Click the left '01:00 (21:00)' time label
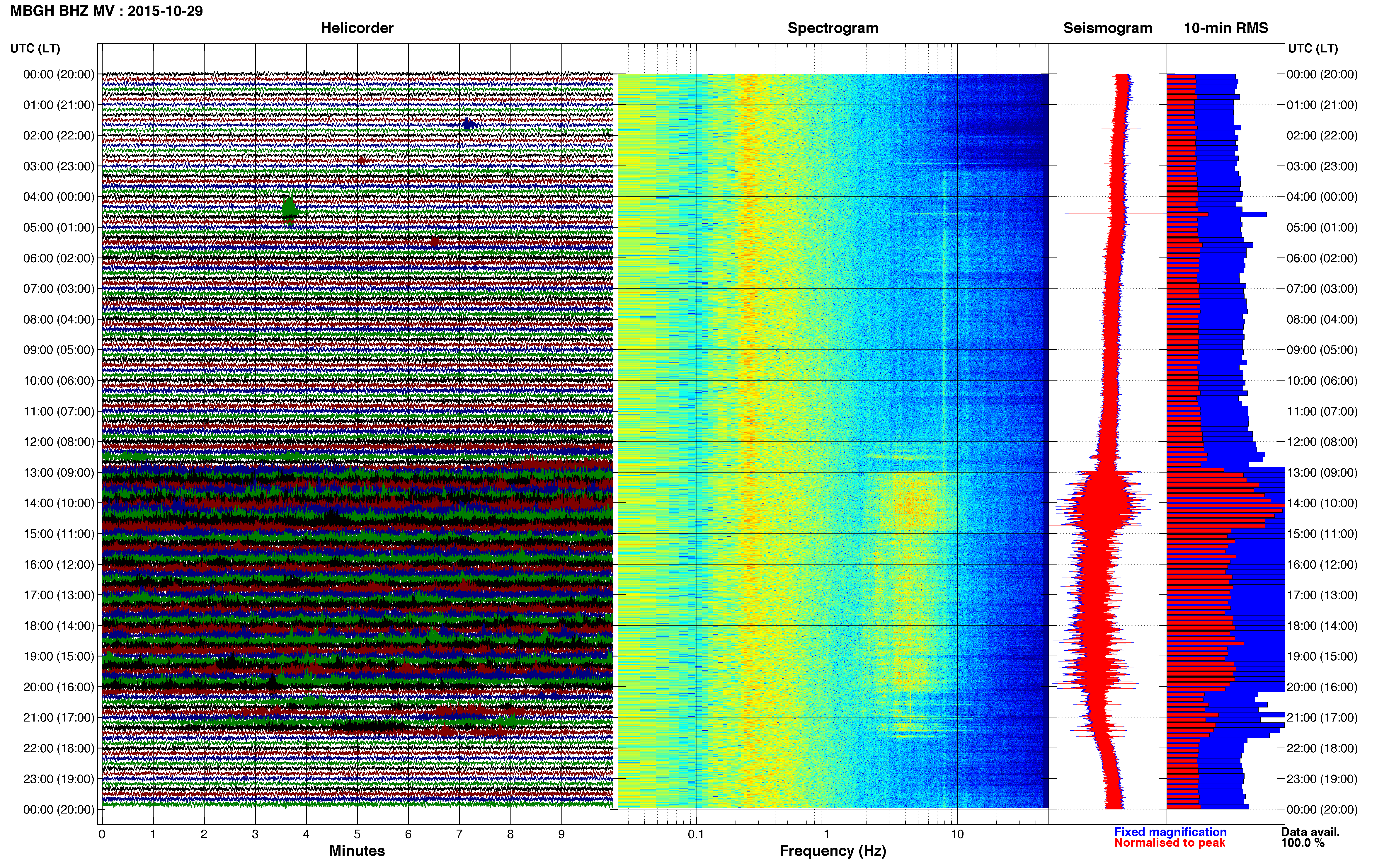The height and width of the screenshot is (868, 1389). tap(59, 105)
